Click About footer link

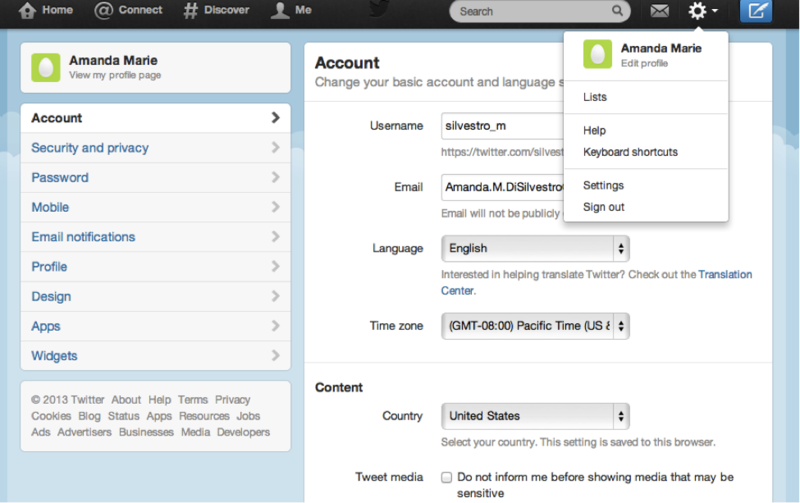pyautogui.click(x=126, y=399)
